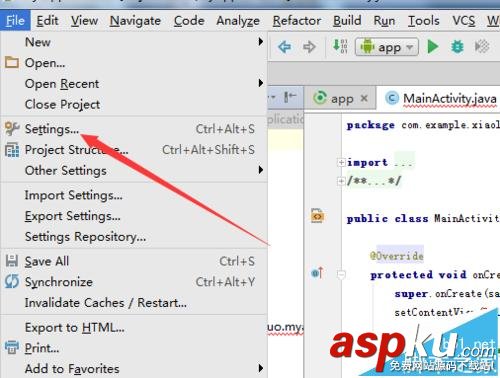
Task: Open the Run menu
Action: [384, 21]
